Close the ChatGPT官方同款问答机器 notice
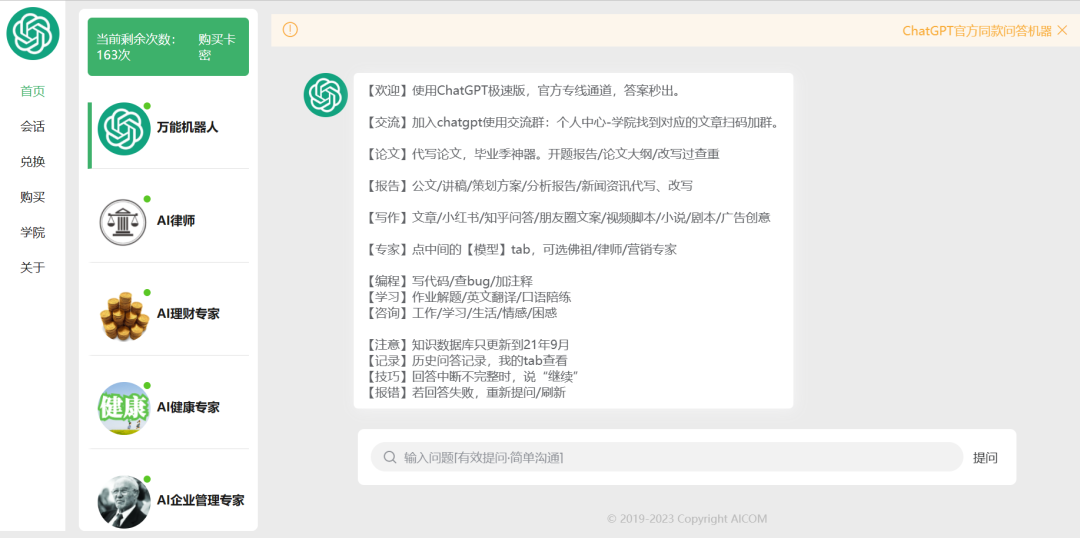The height and width of the screenshot is (538, 1080). pos(1061,30)
